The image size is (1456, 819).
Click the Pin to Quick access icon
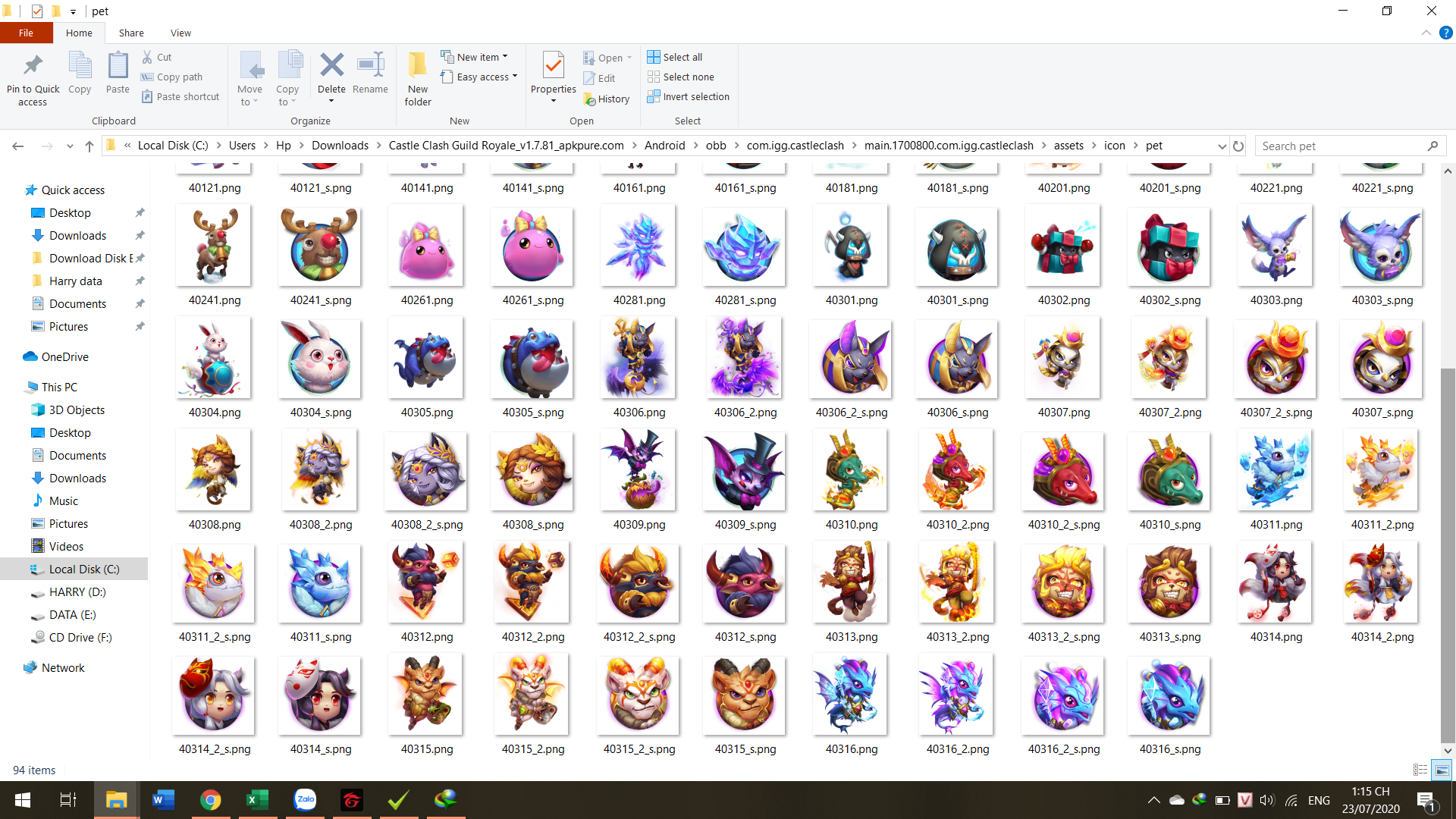[x=33, y=67]
